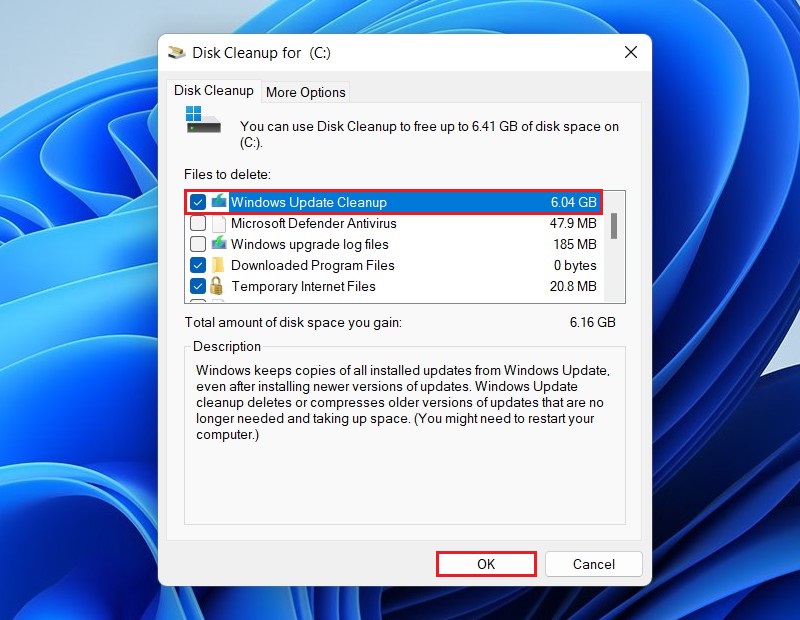Click the 6.04 GB size value
Viewport: 800px width, 620px height.
[x=573, y=202]
